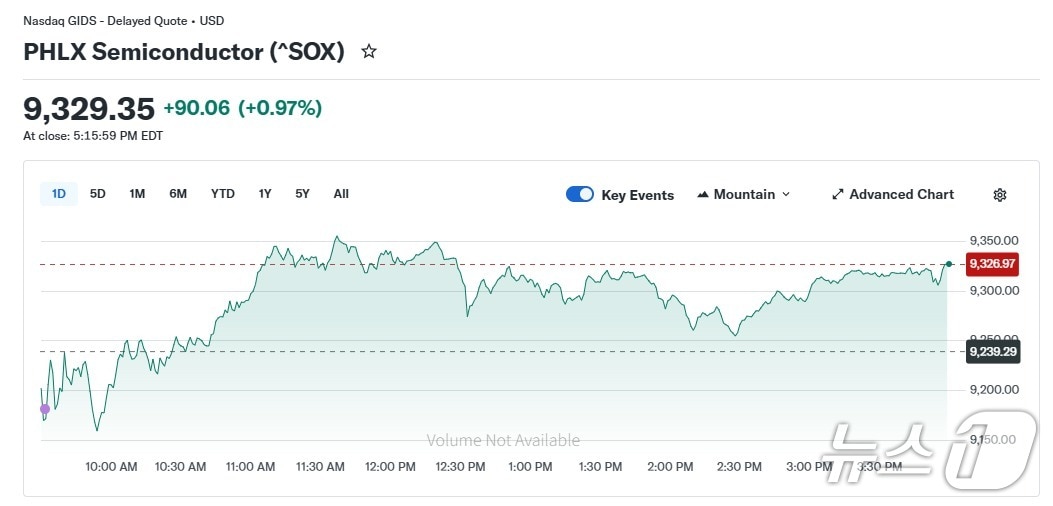Click the purple key event dot on chart
1053x506 pixels.
coord(44,409)
